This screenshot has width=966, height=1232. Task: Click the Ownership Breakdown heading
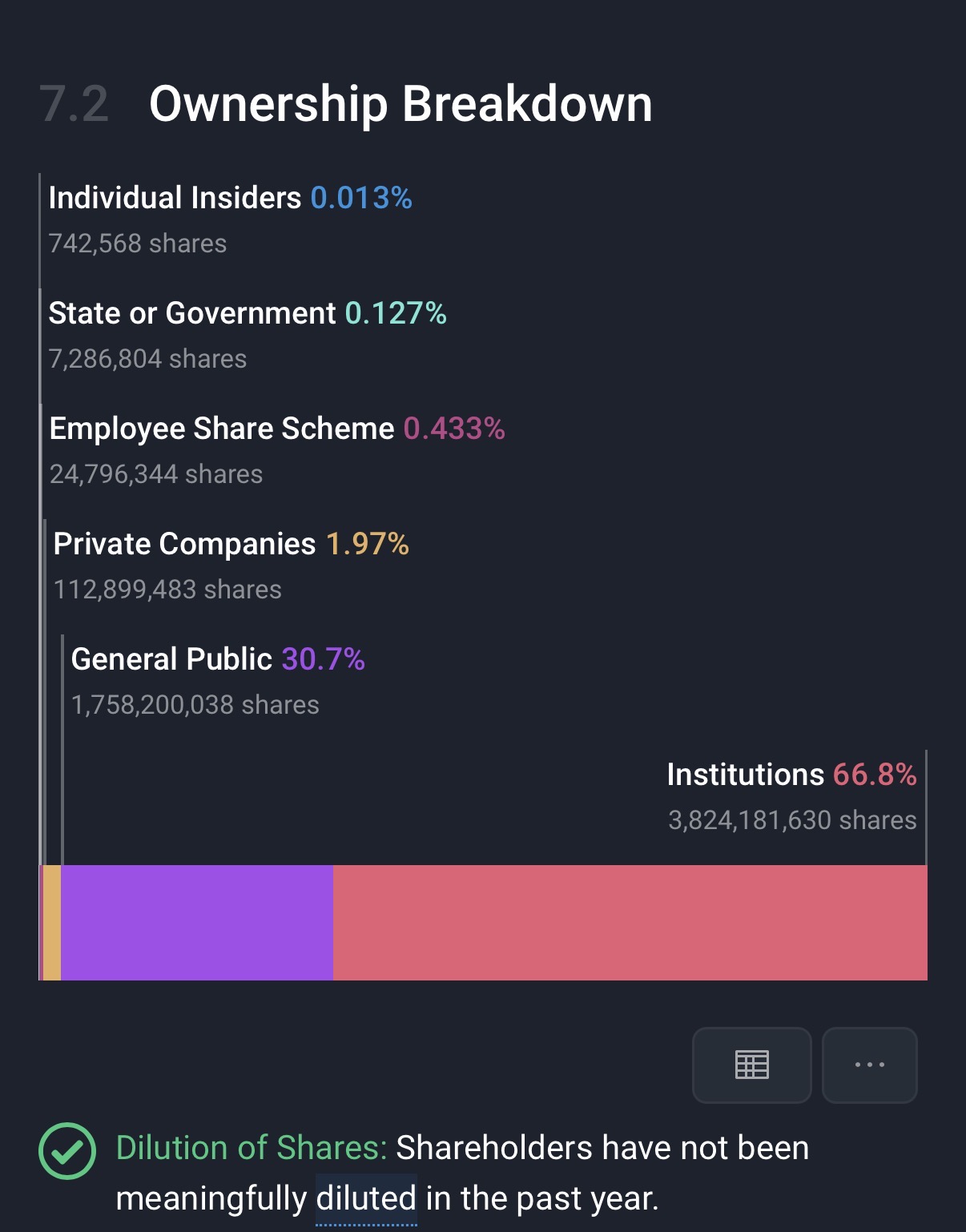tap(400, 104)
